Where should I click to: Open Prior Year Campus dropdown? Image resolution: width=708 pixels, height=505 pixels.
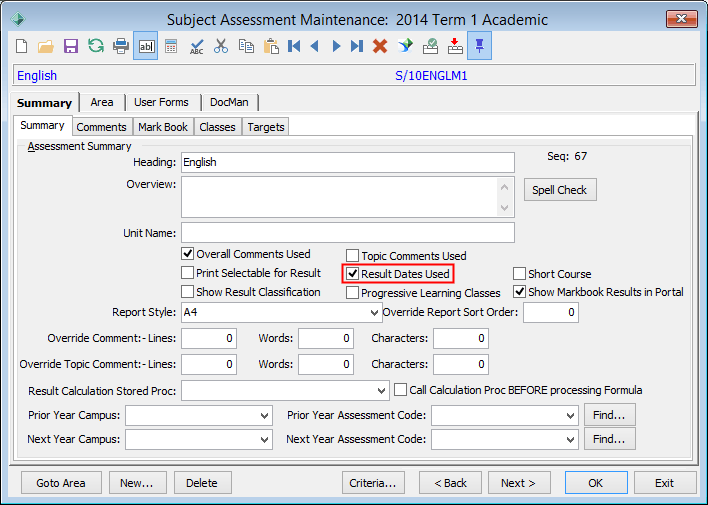[265, 416]
